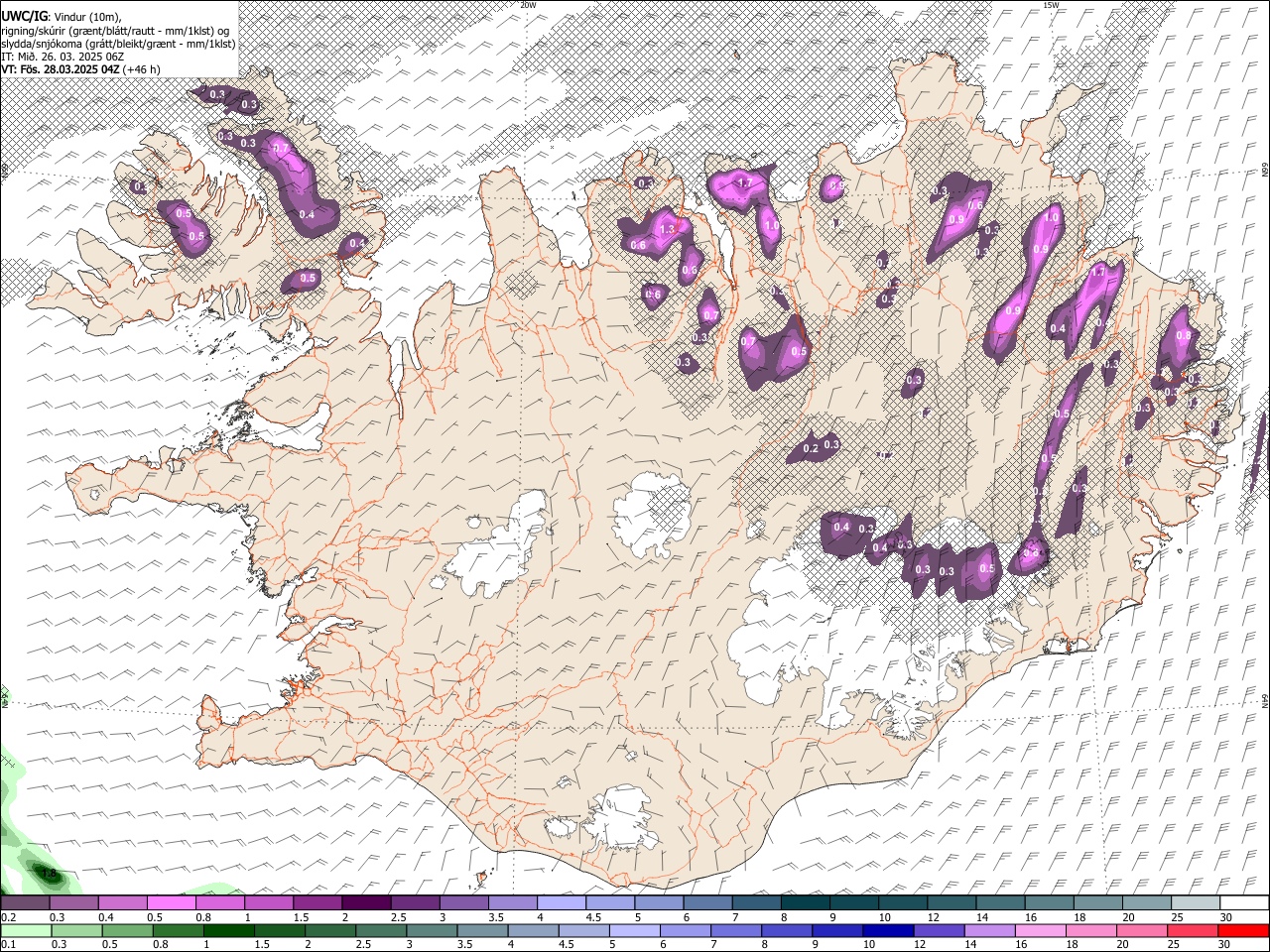The image size is (1270, 952).
Task: Click the violet bottom-row swatch between 14 and 16
Action: click(x=988, y=930)
